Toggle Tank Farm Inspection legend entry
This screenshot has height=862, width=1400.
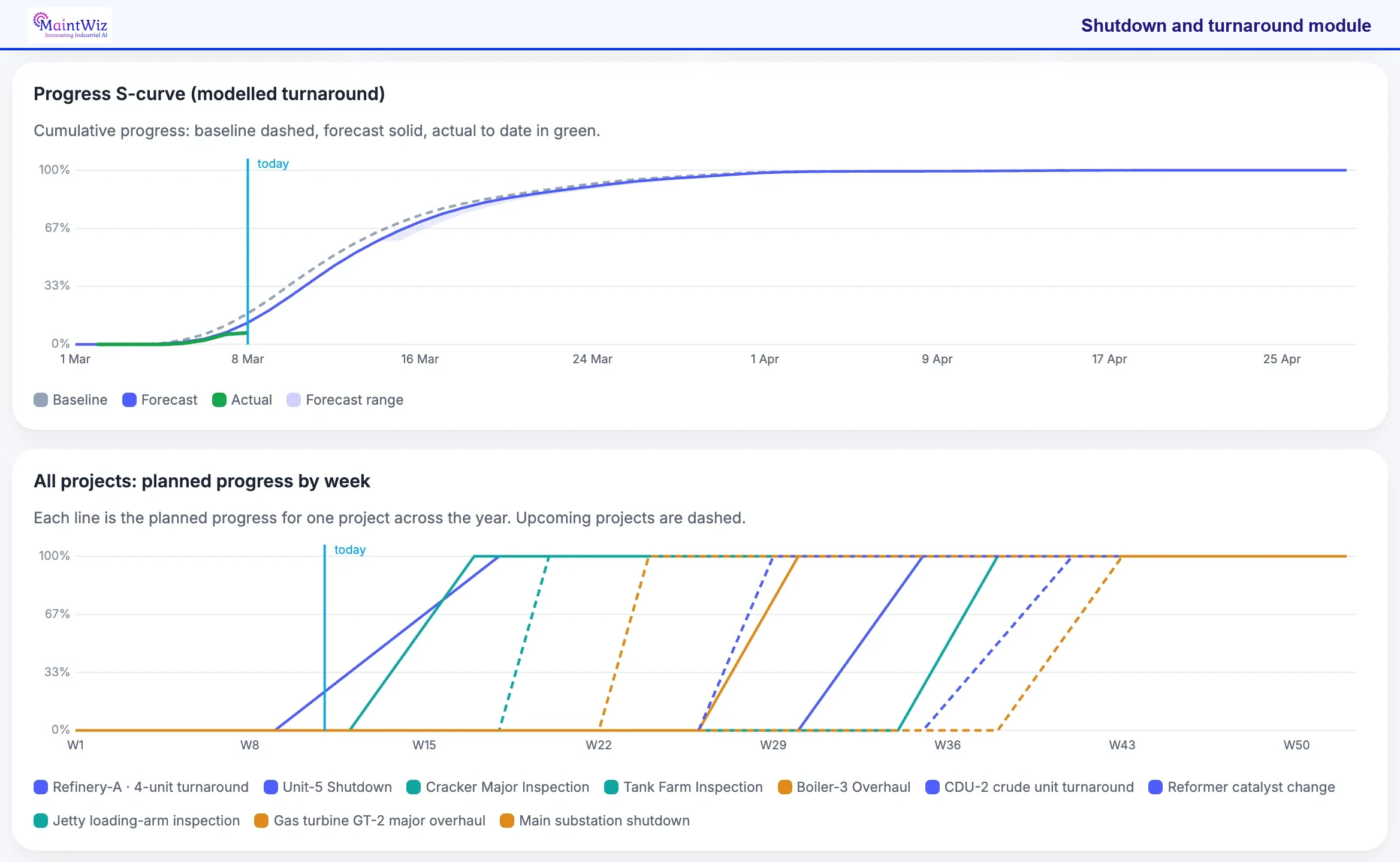tap(684, 787)
